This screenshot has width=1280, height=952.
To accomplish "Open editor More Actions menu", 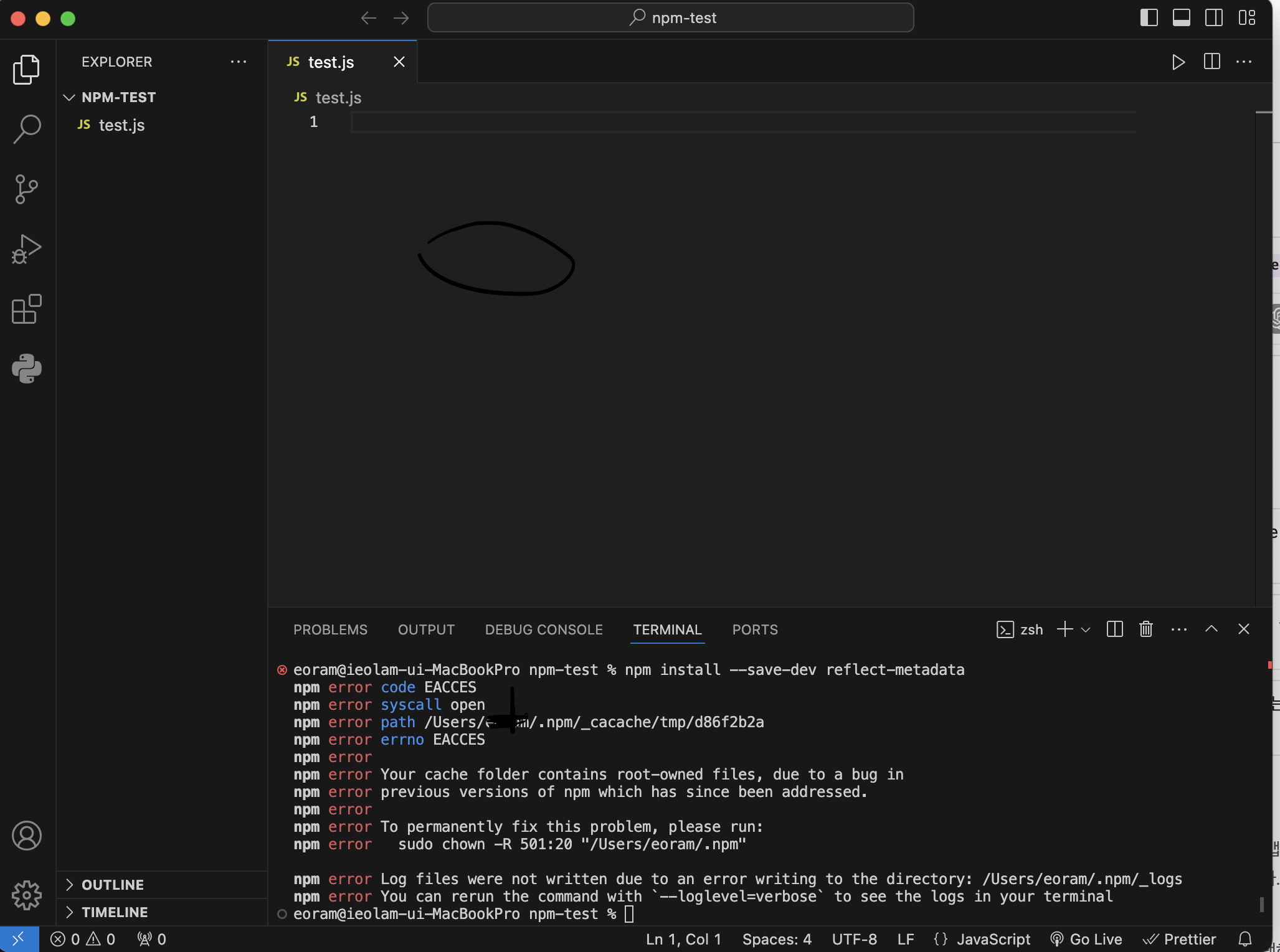I will point(1244,62).
